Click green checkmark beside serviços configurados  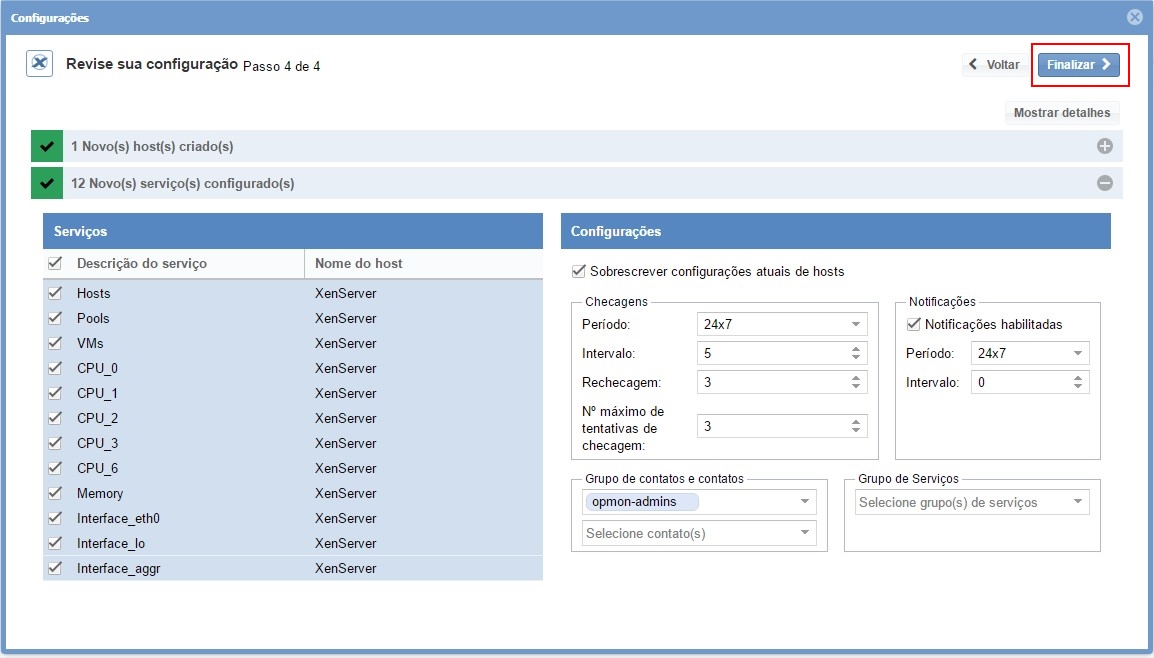[x=47, y=183]
